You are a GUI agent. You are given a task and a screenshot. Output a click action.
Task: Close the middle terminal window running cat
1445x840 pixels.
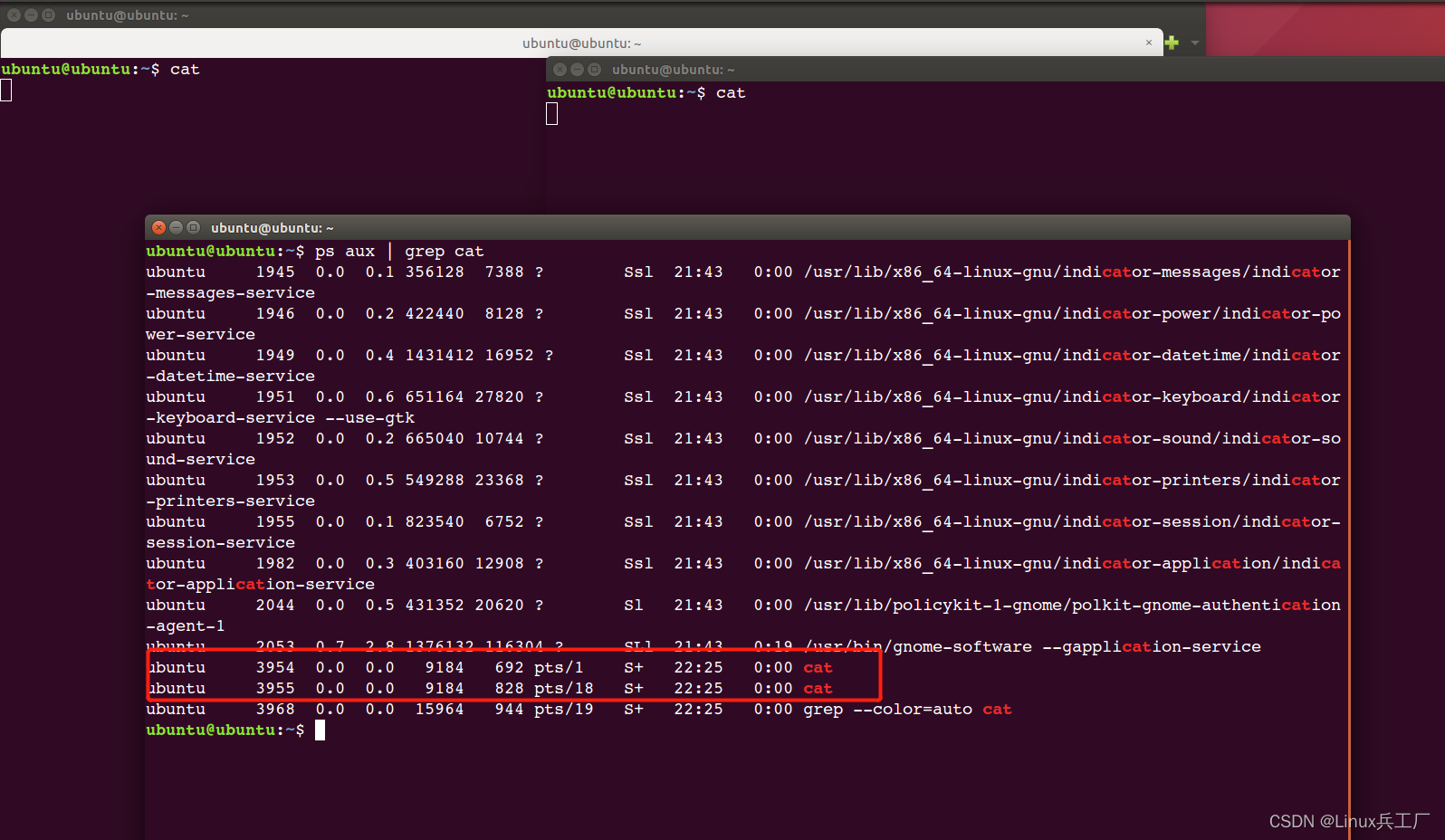click(560, 70)
